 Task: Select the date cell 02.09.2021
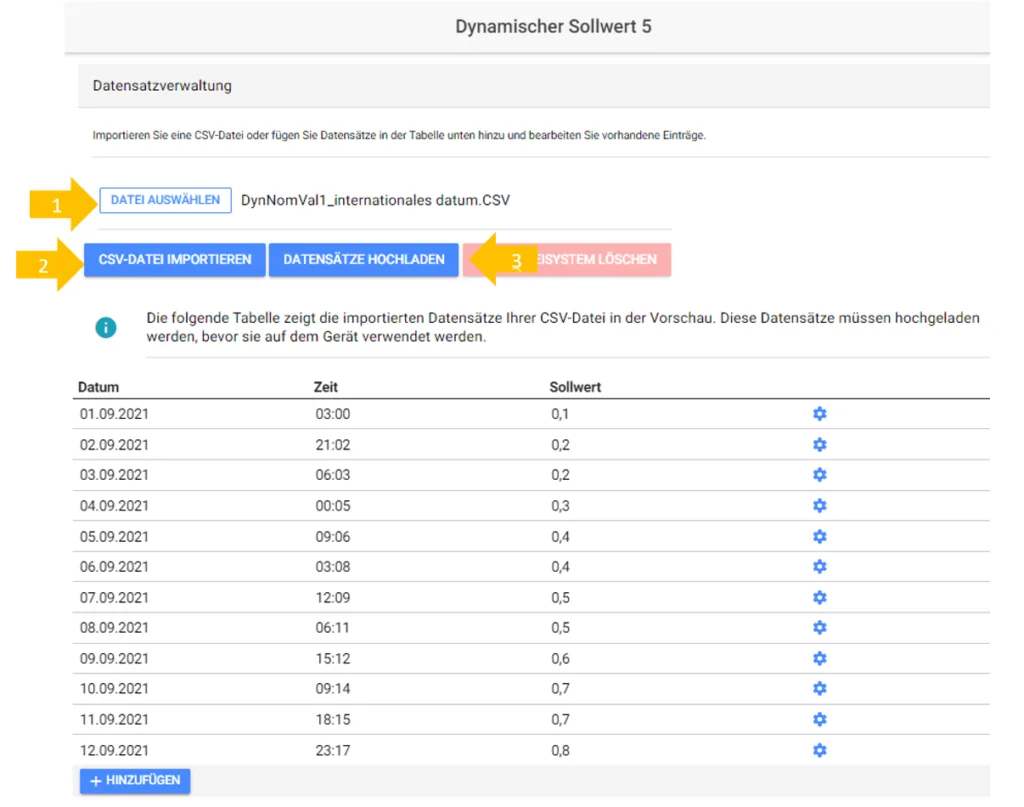coord(114,445)
